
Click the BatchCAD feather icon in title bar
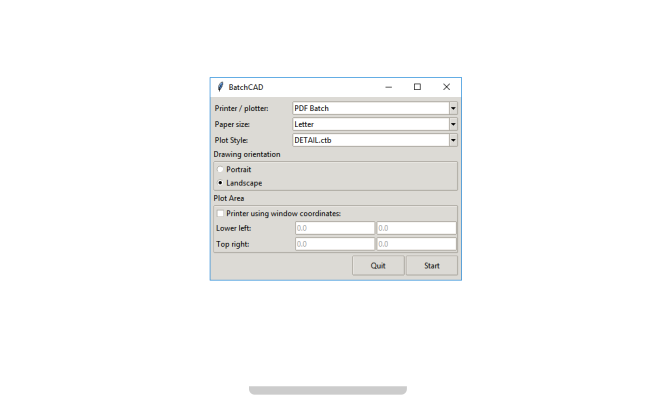pos(220,87)
